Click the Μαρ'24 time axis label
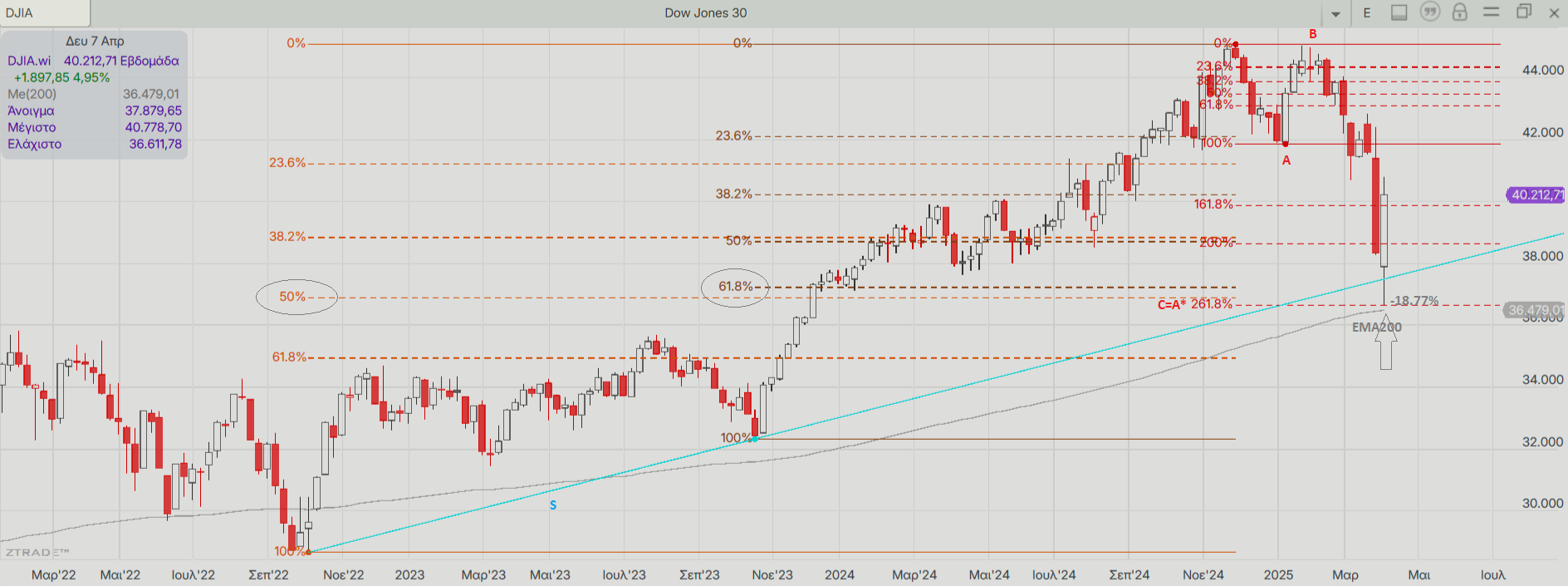The image size is (1568, 586). point(914,574)
